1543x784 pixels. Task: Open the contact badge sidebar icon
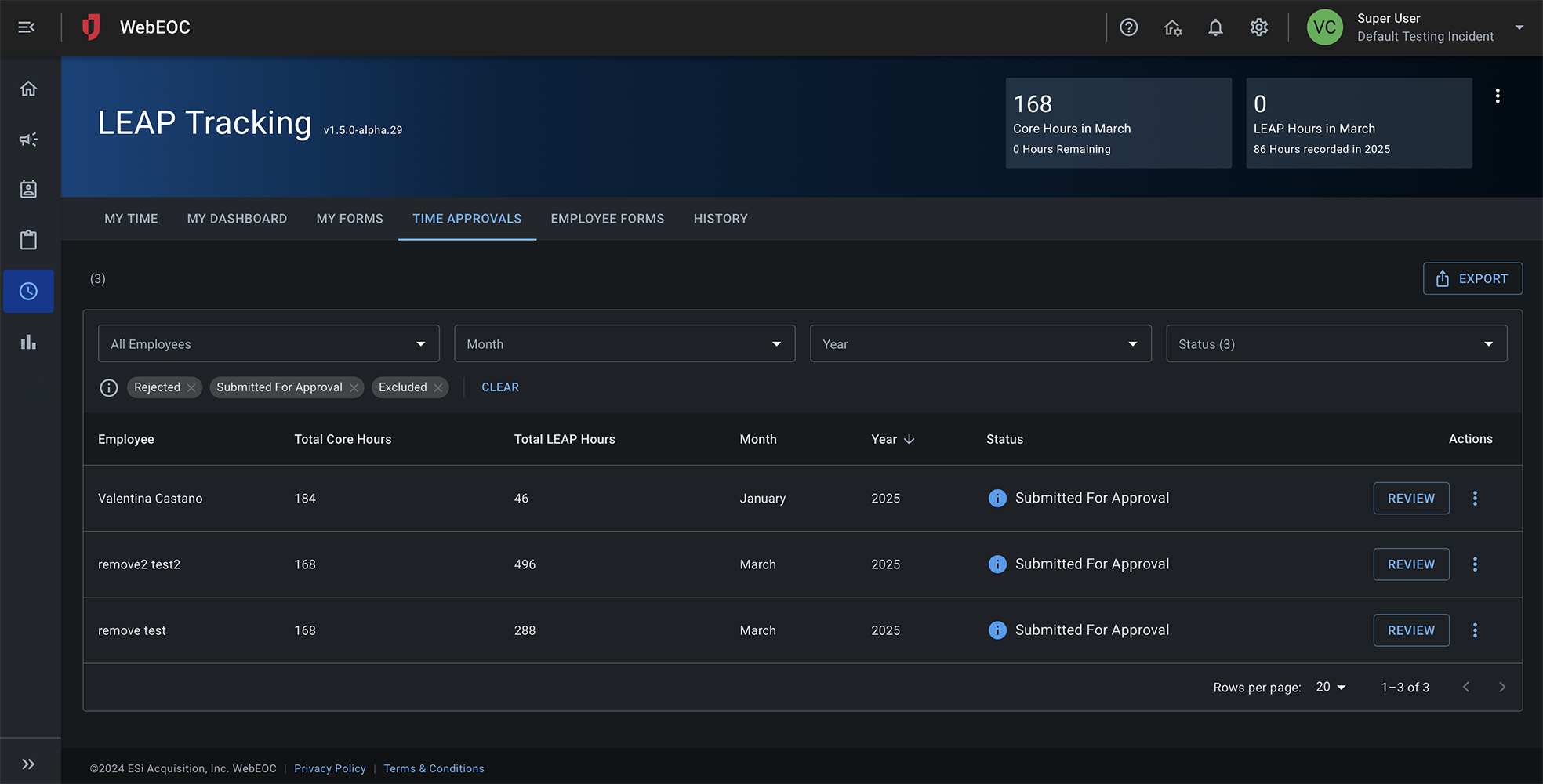click(x=28, y=189)
